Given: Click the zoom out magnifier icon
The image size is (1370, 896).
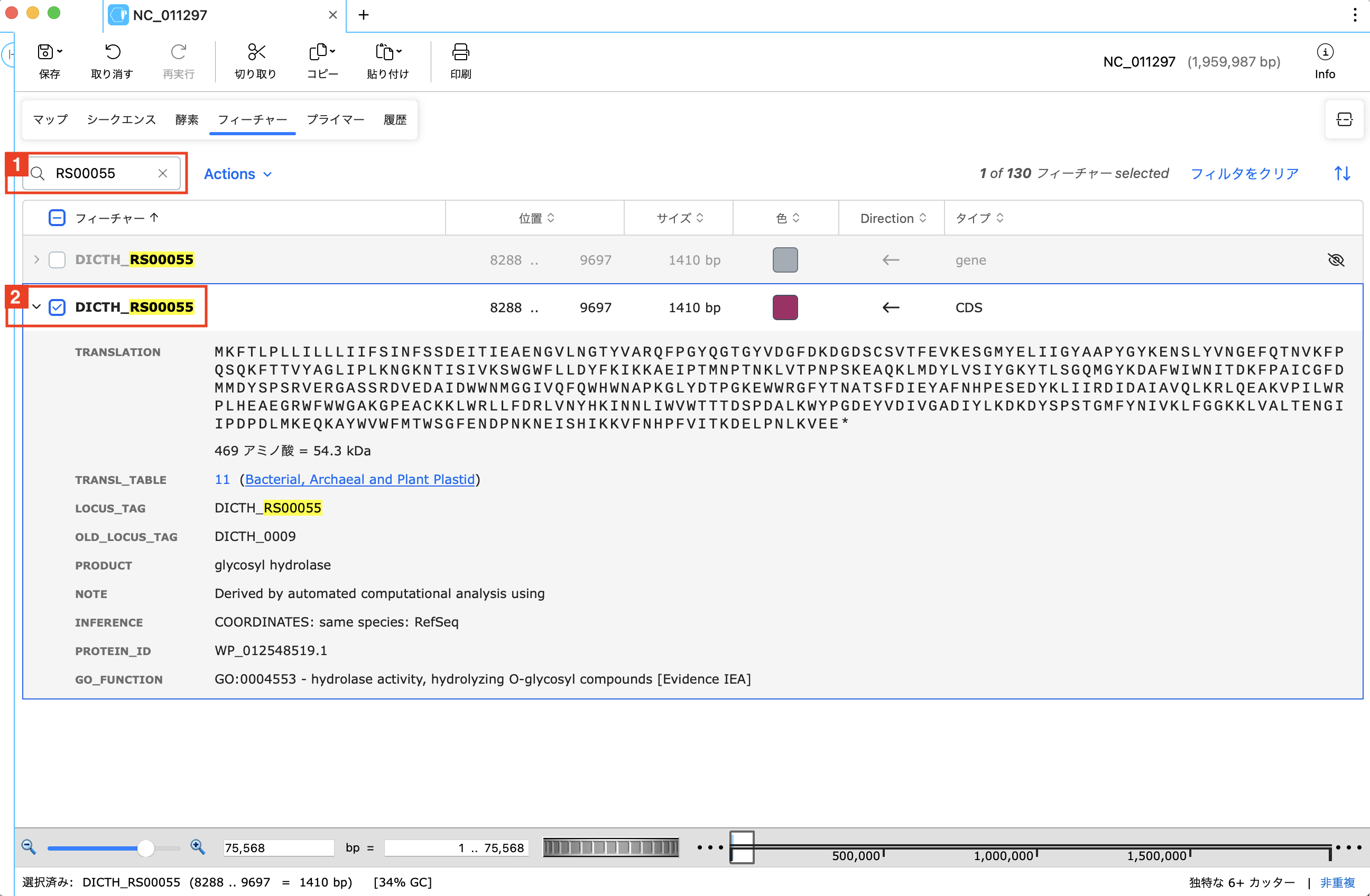Looking at the screenshot, I should (29, 846).
